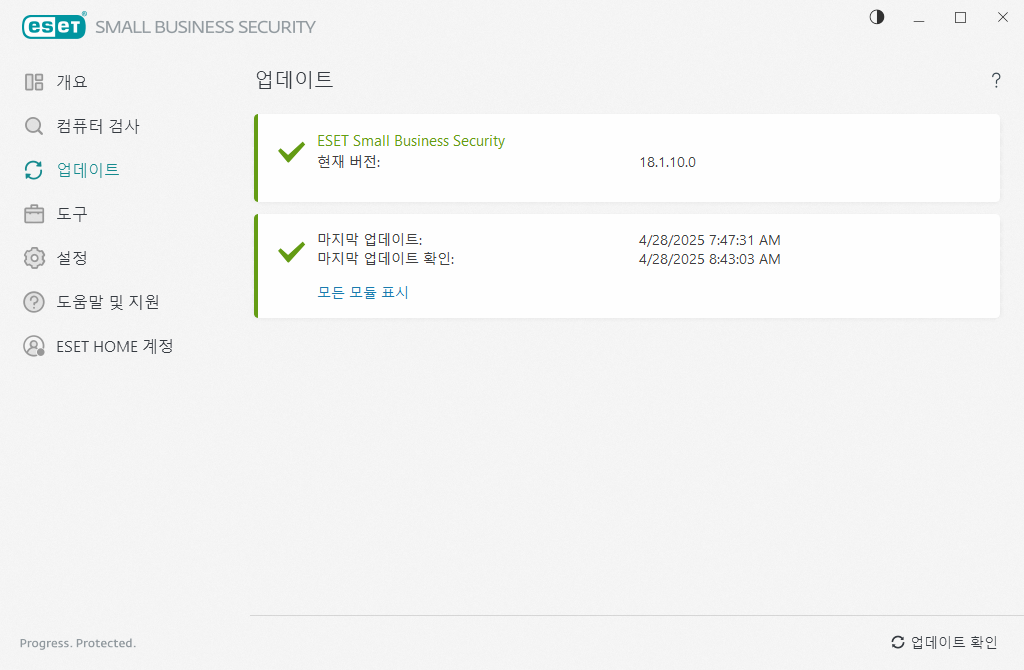Image resolution: width=1024 pixels, height=670 pixels.
Task: Click the settings gear icon
Action: point(34,258)
